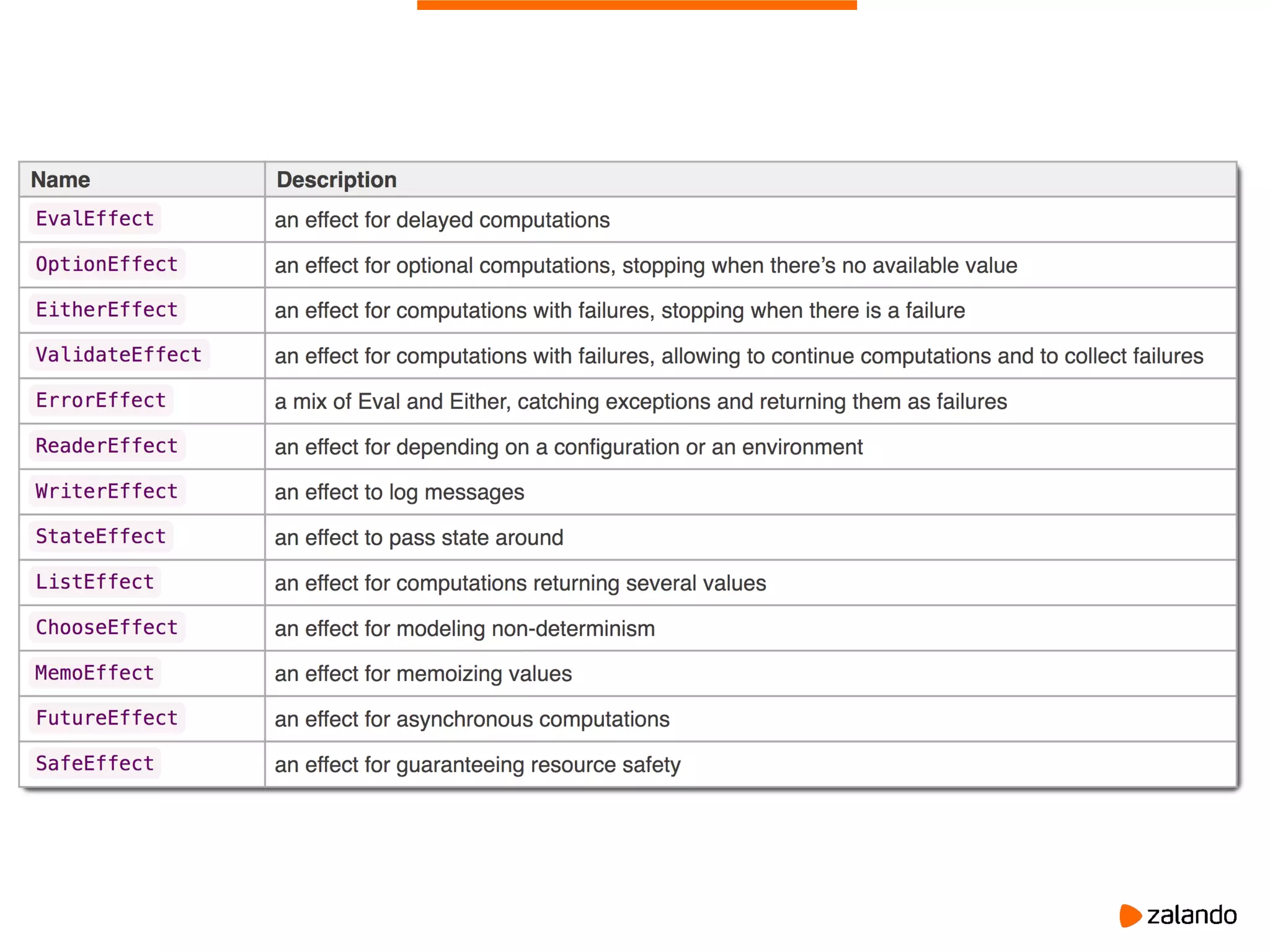The width and height of the screenshot is (1270, 952).
Task: Click the WriterEffect name tag
Action: pos(107,491)
